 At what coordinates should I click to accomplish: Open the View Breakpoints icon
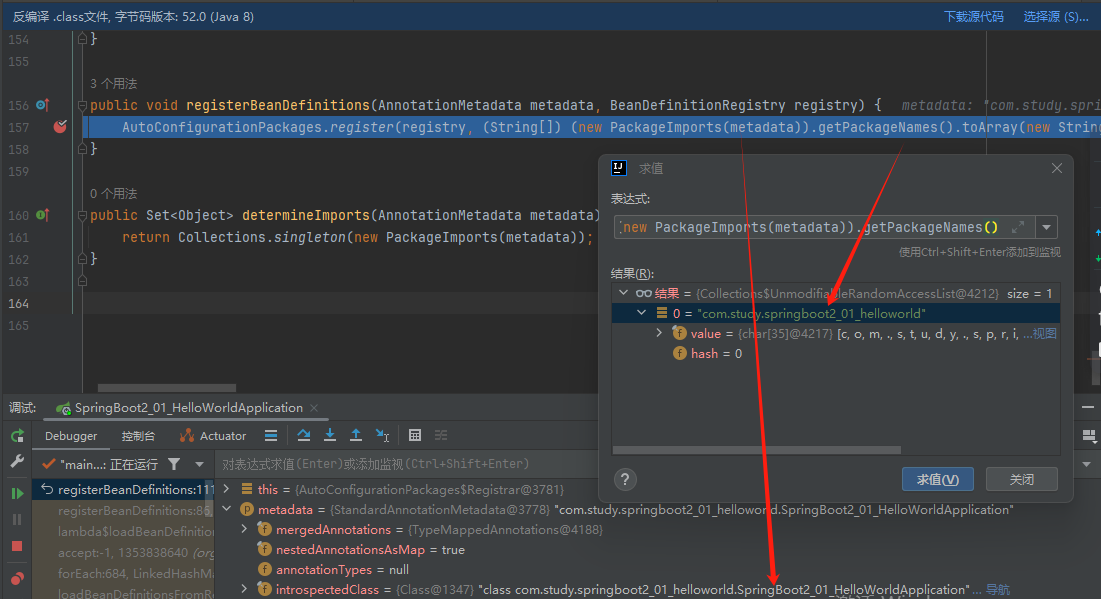(18, 579)
